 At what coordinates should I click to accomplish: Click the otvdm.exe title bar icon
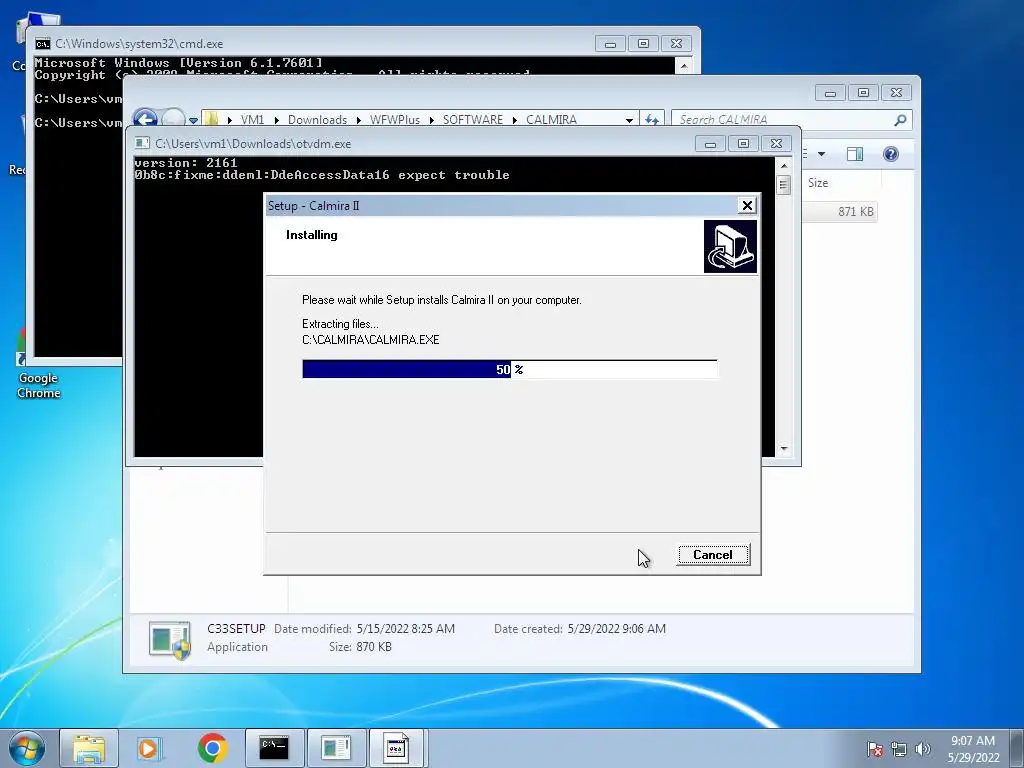point(142,143)
